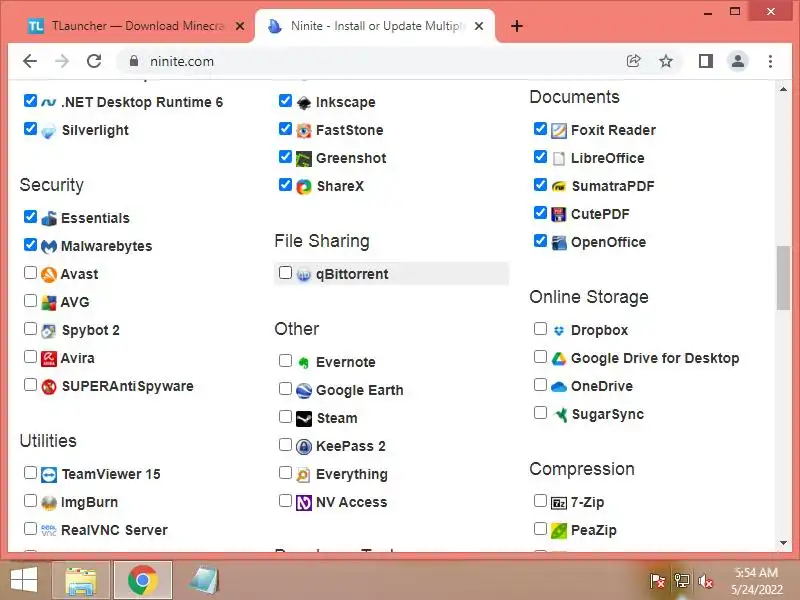Click the NV Access icon
800x600 pixels.
304,503
